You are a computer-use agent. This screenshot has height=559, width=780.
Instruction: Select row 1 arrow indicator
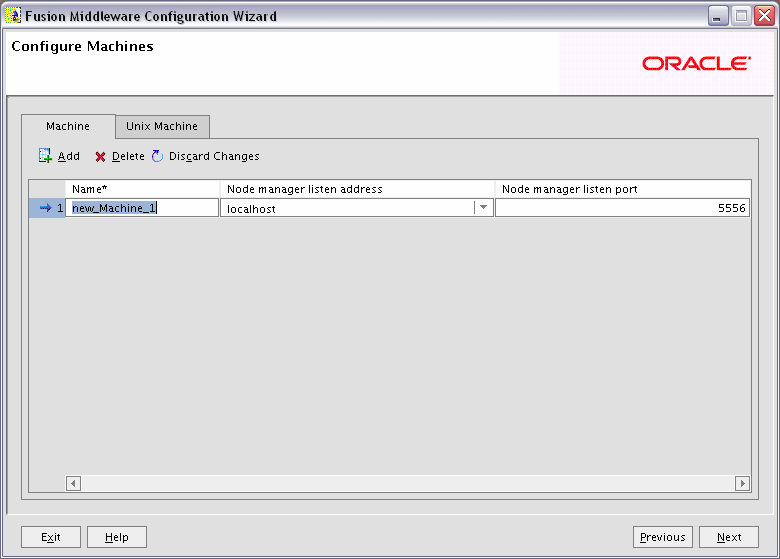point(45,208)
